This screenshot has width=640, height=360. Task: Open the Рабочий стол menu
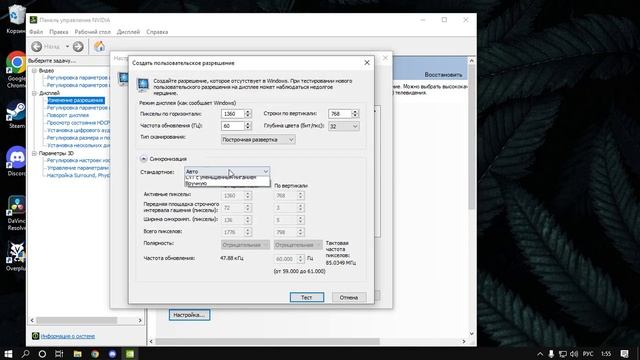[x=92, y=32]
